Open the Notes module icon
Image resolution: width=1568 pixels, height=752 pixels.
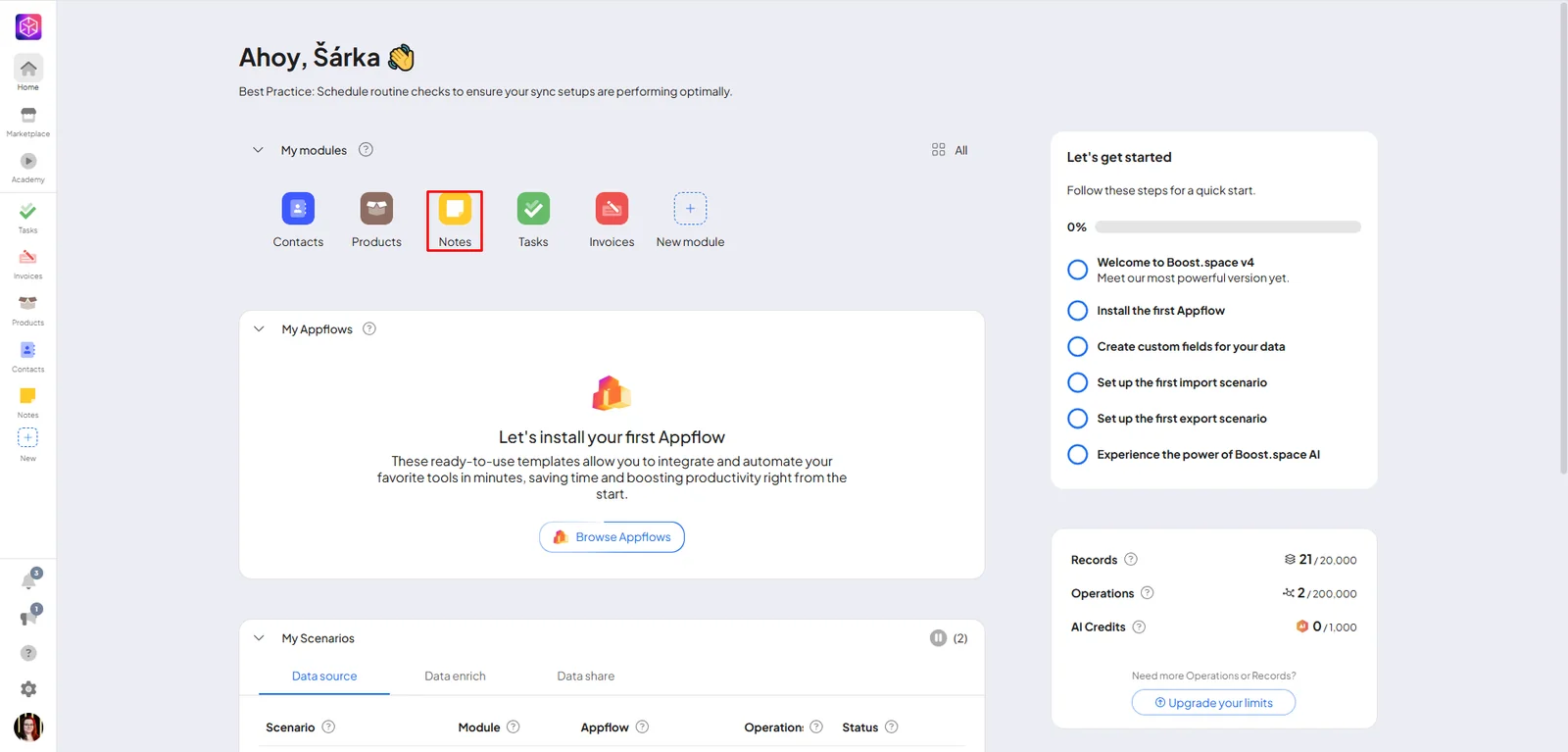click(x=455, y=209)
